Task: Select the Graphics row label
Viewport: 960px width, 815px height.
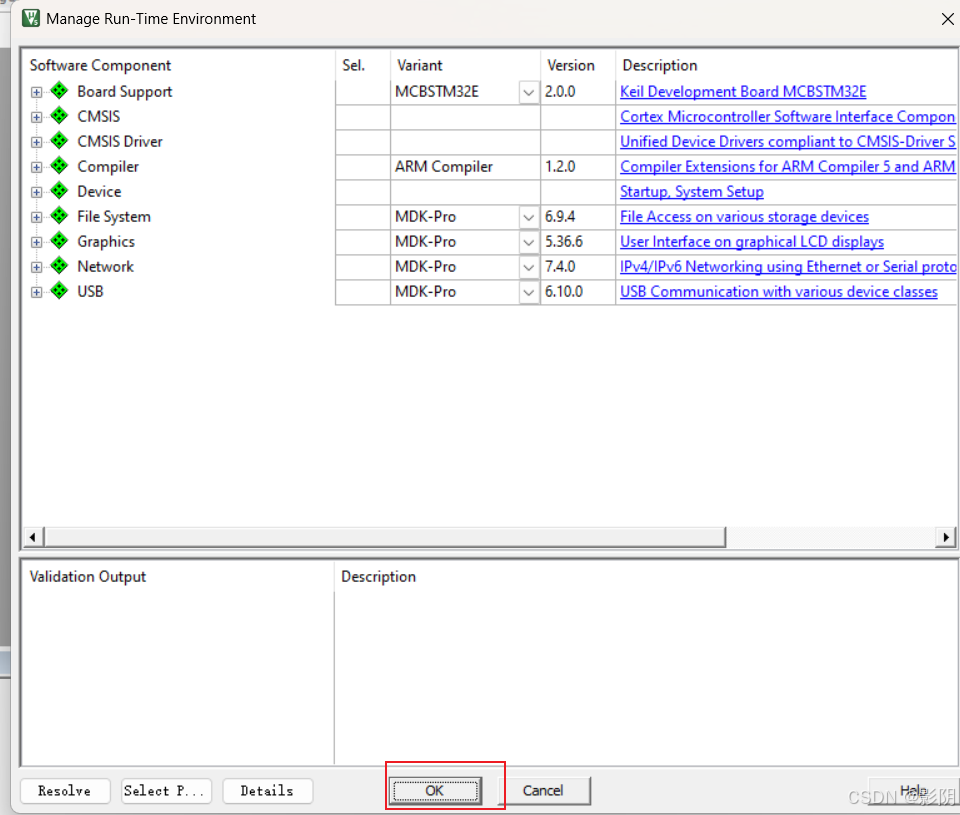Action: pos(106,242)
